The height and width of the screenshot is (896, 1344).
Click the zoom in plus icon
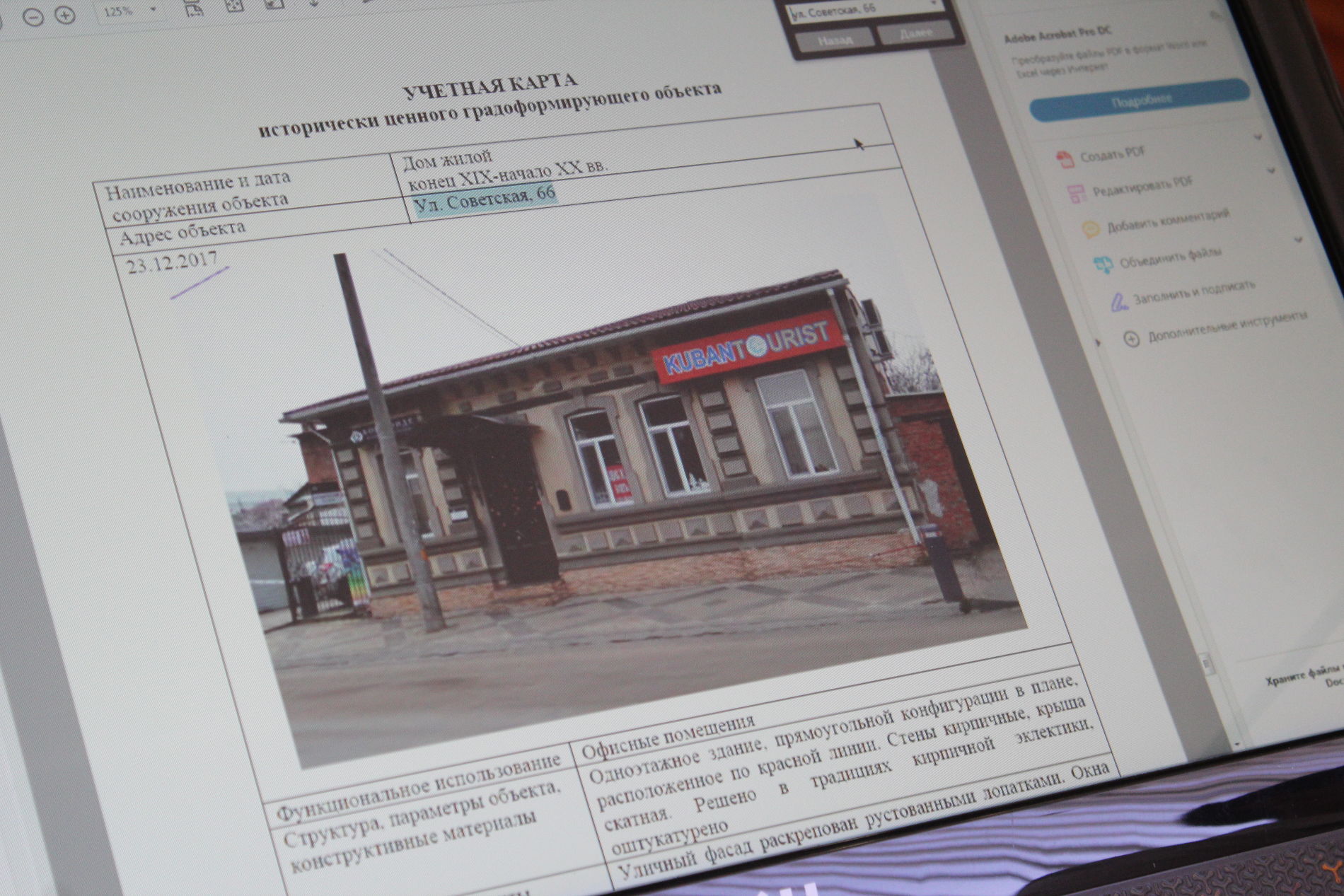65,16
